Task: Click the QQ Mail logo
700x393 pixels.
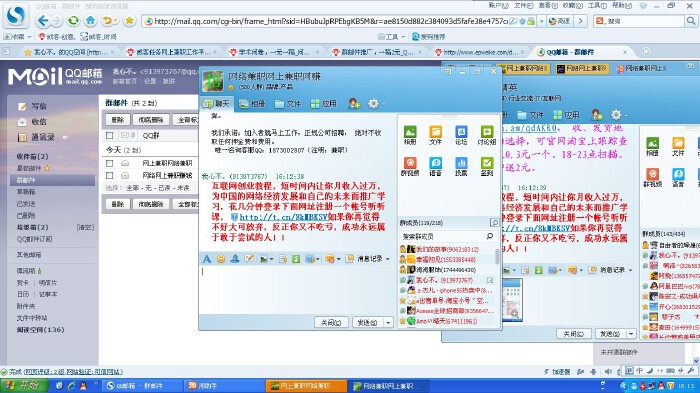Action: tap(55, 76)
